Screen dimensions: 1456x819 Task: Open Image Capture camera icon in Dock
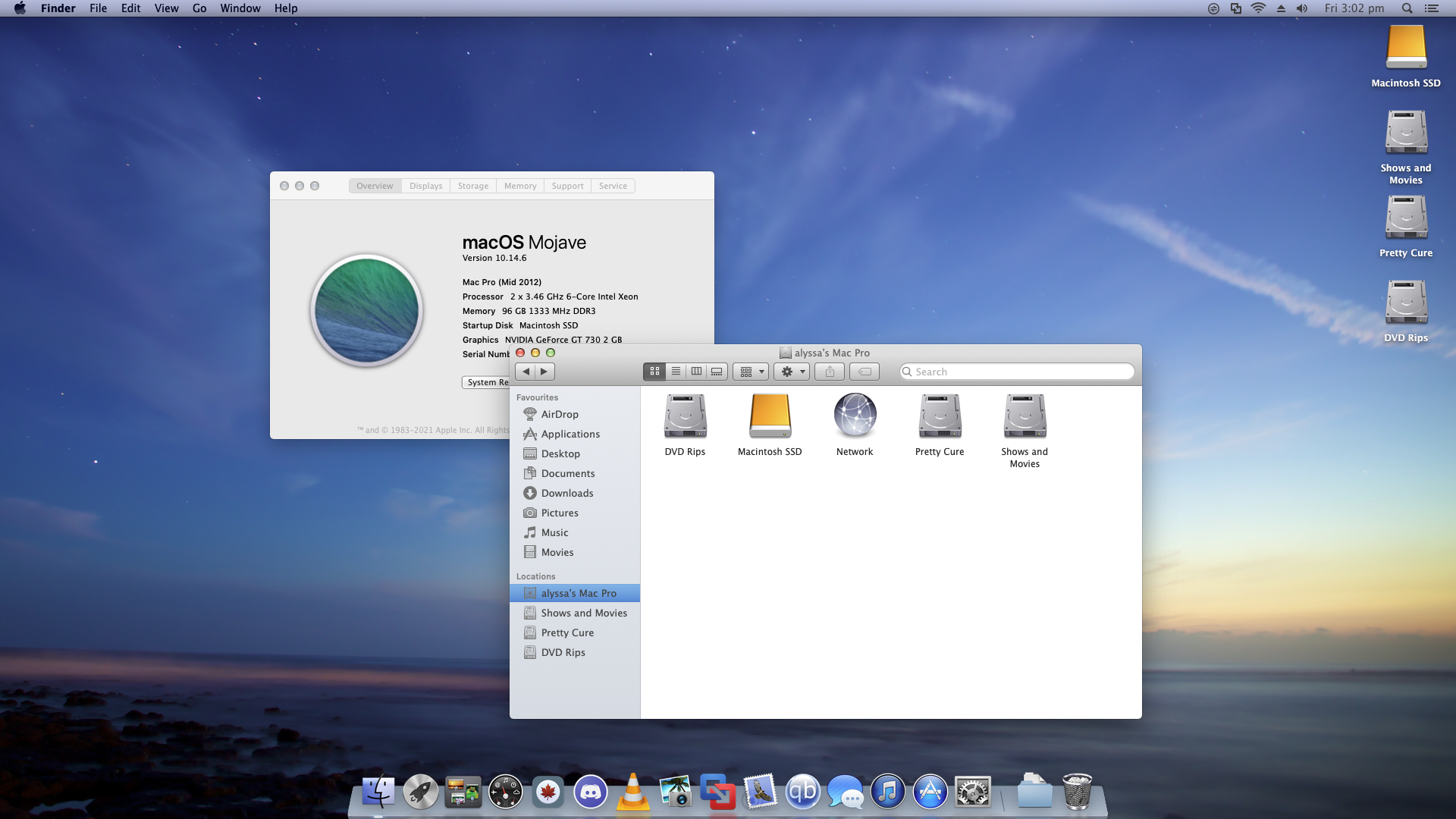click(x=675, y=792)
